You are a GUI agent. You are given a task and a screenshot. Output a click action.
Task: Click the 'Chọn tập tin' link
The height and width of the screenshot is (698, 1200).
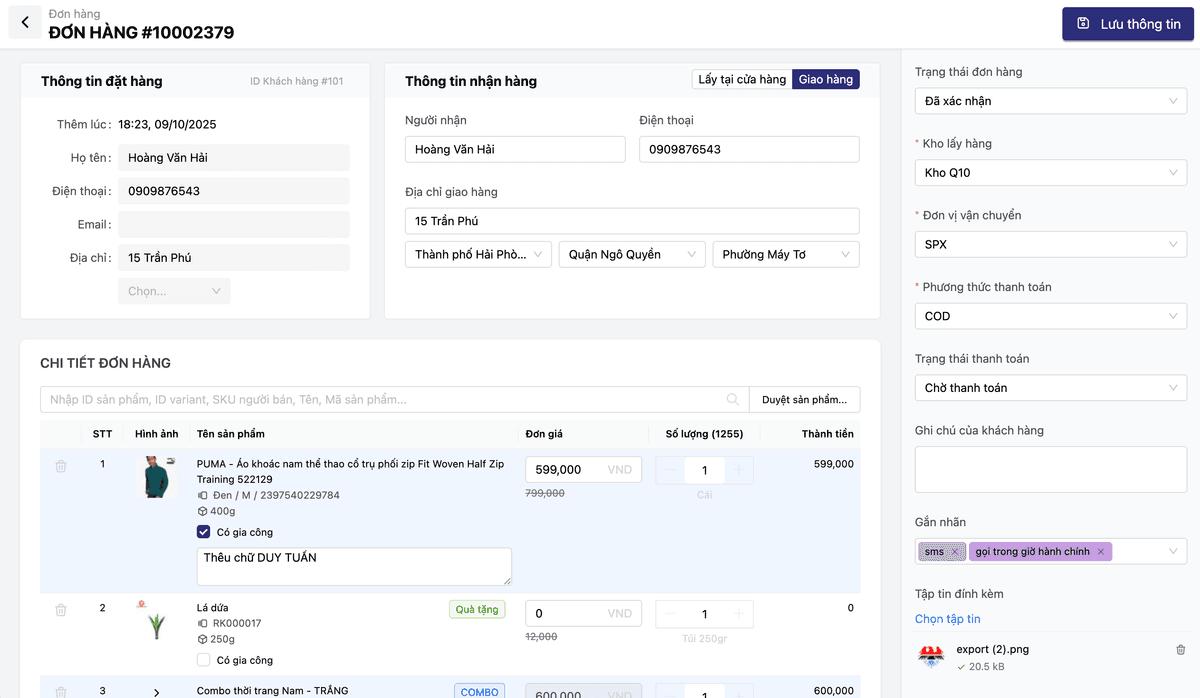pyautogui.click(x=948, y=619)
